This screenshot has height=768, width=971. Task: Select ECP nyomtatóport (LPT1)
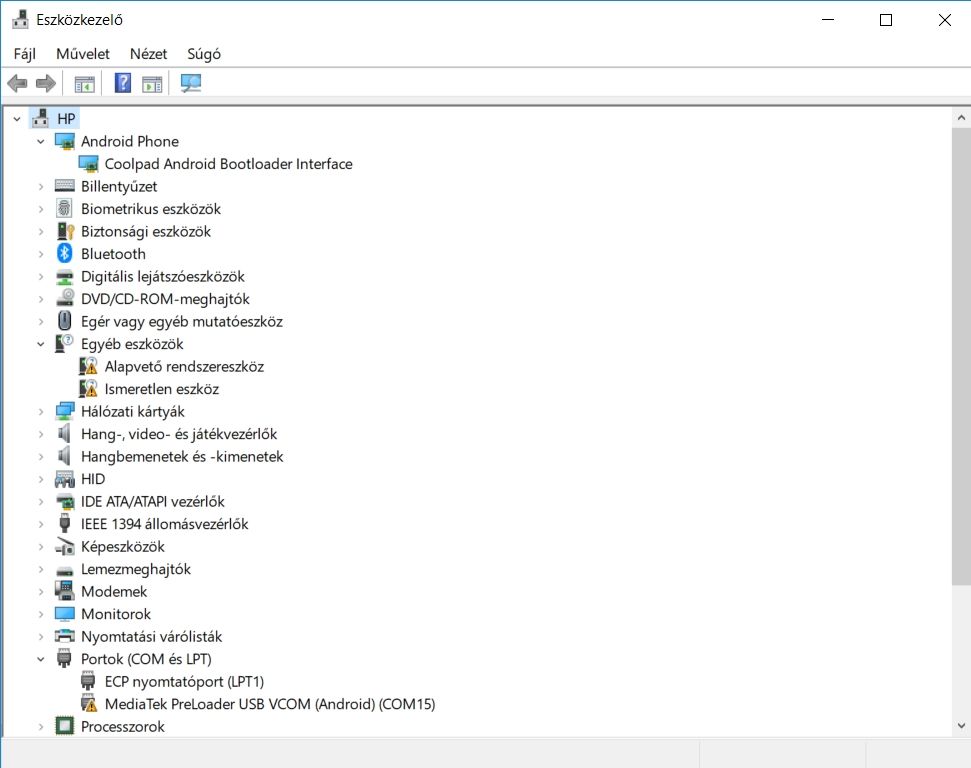pos(184,681)
